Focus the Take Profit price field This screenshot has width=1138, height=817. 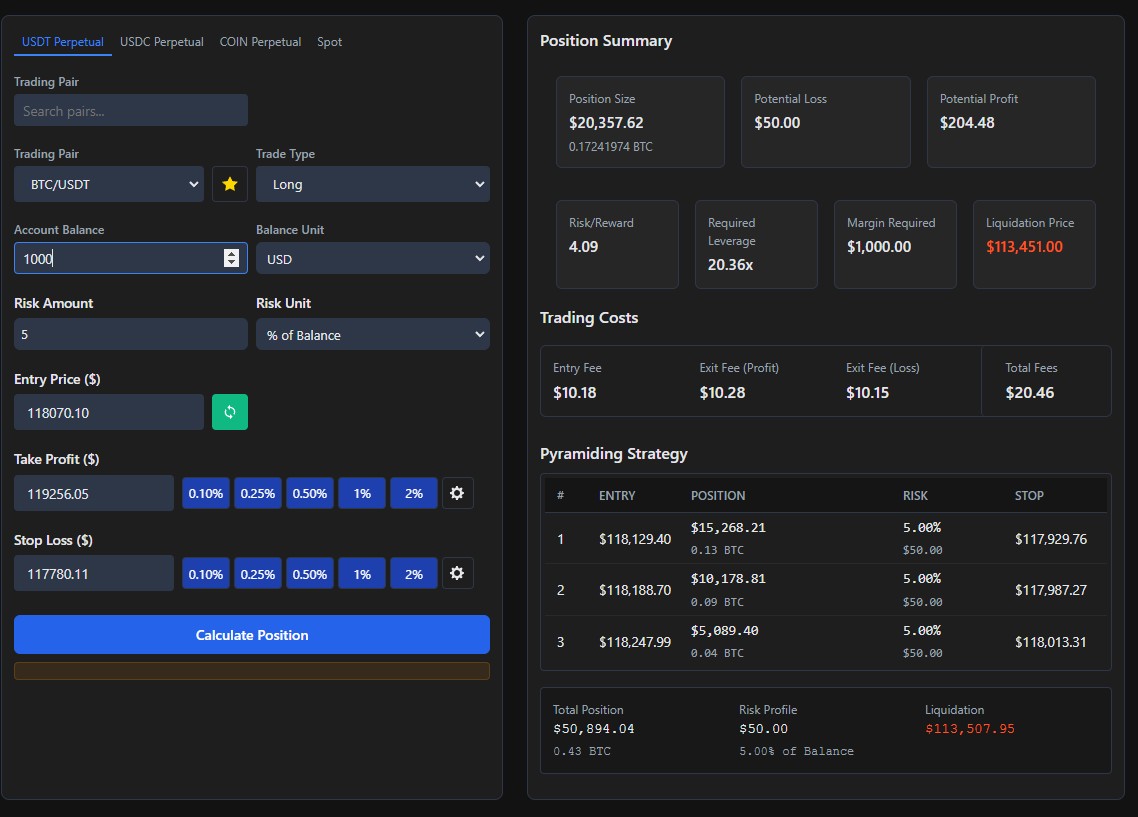[94, 493]
